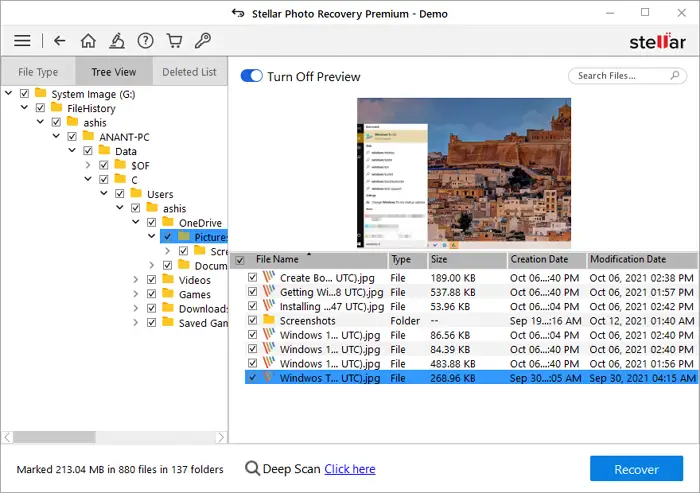Collapse the ANANT-PC tree node
Viewport: 700px width, 493px height.
(56, 136)
